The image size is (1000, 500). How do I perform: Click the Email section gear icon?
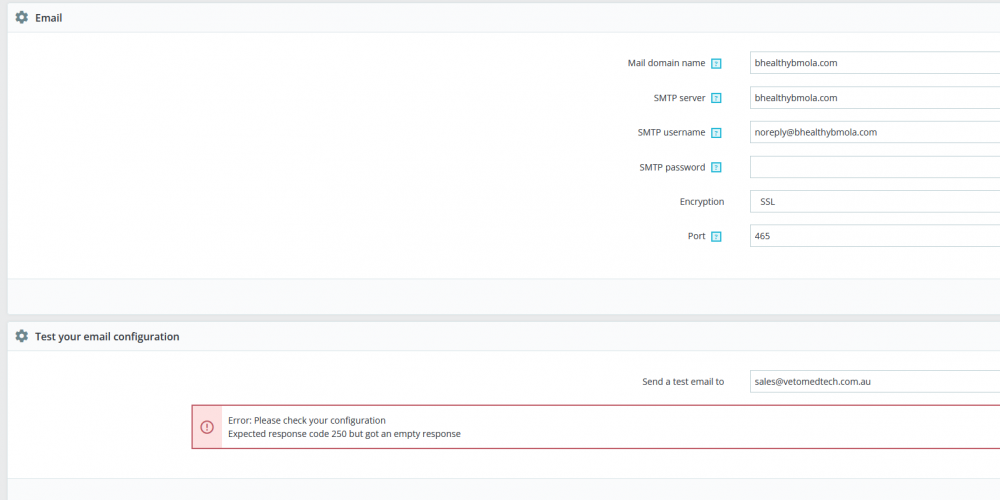click(x=22, y=18)
